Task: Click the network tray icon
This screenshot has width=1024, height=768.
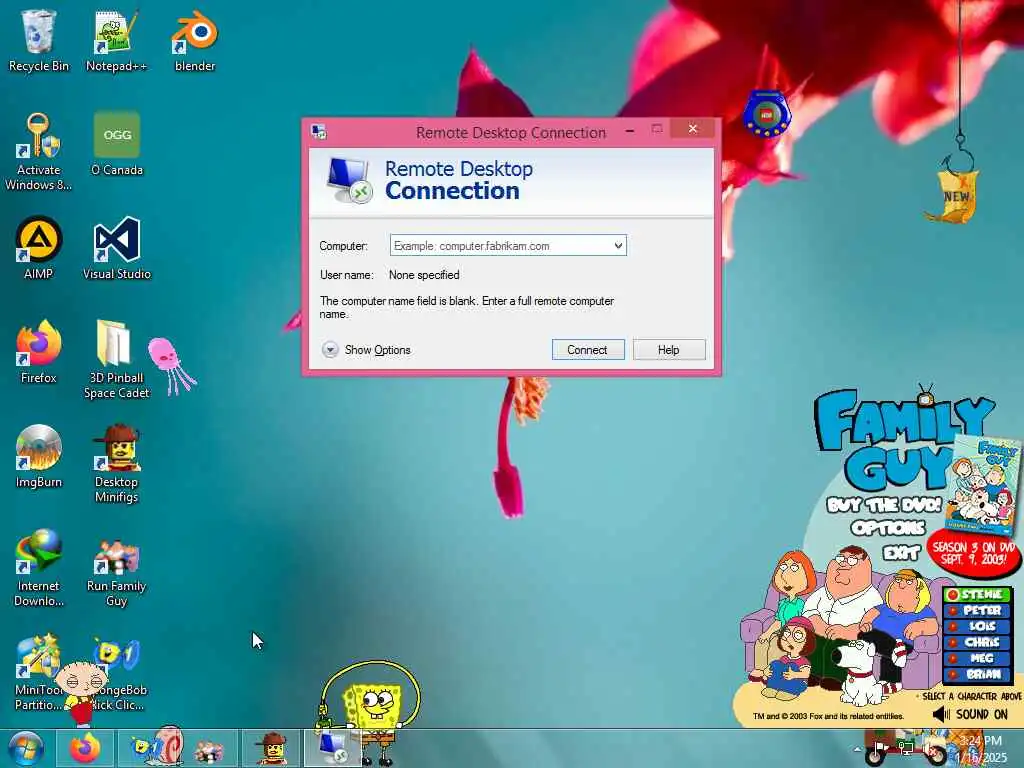Action: pos(906,749)
